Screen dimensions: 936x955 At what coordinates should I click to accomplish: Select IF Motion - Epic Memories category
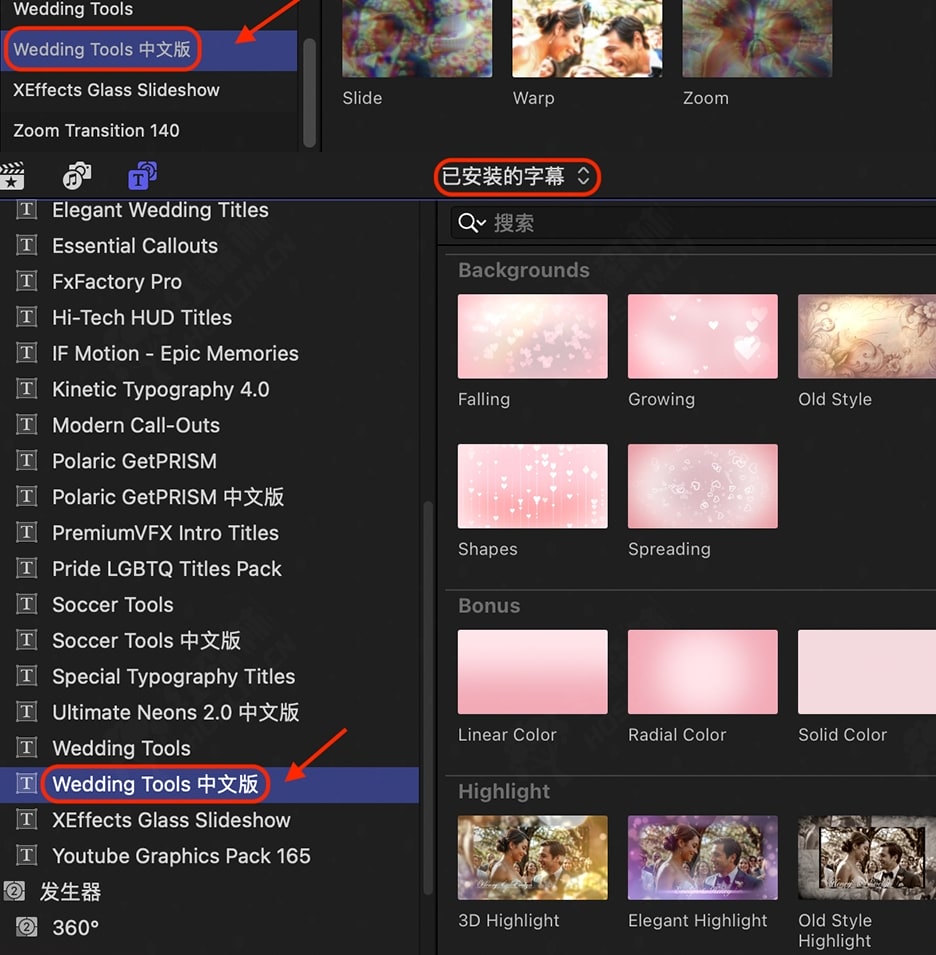(x=209, y=353)
